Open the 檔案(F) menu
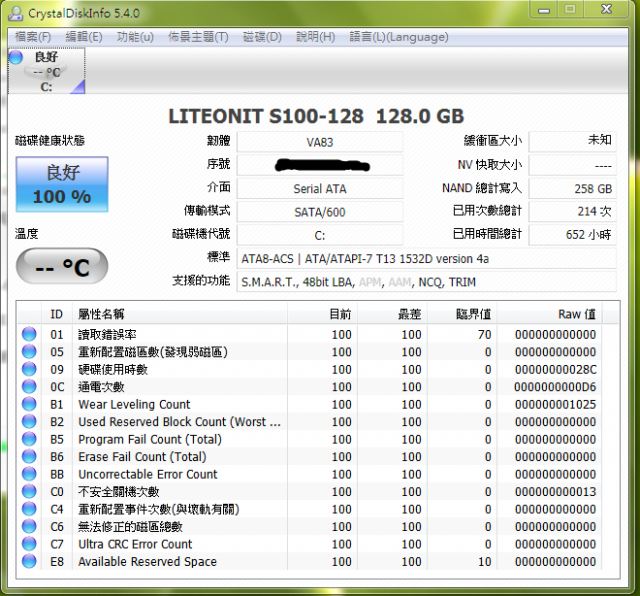This screenshot has height=596, width=640. tap(33, 37)
